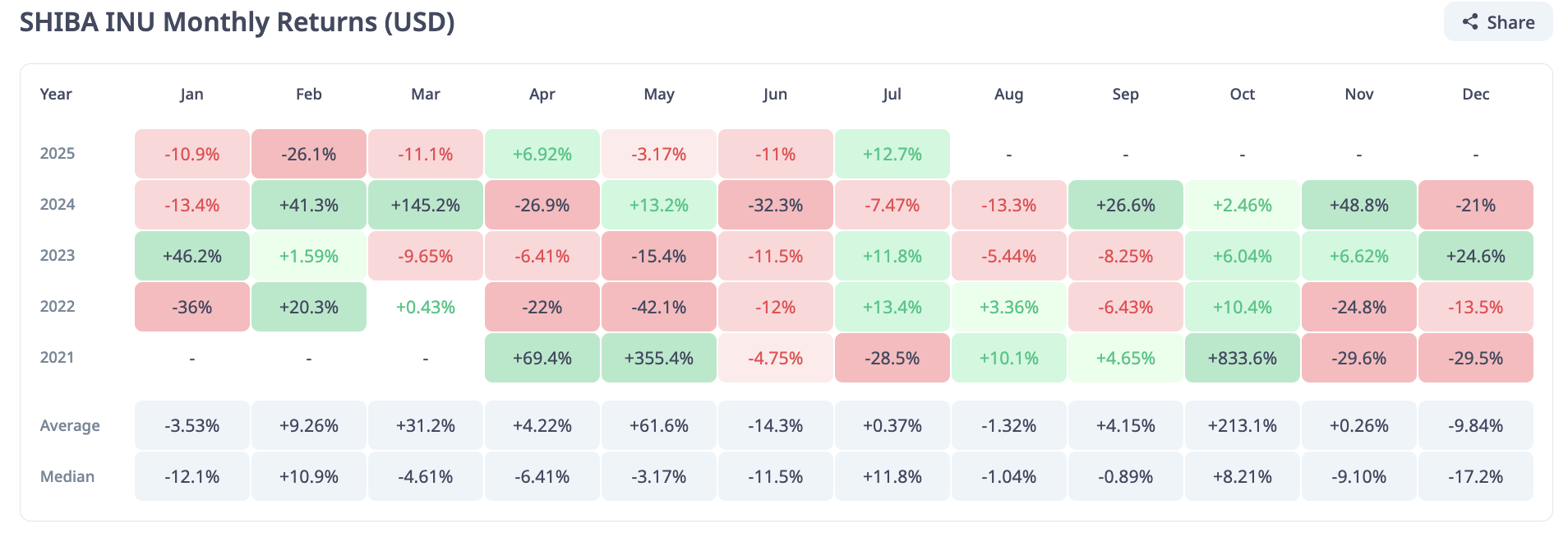Click the share icon glyph

click(x=1470, y=22)
